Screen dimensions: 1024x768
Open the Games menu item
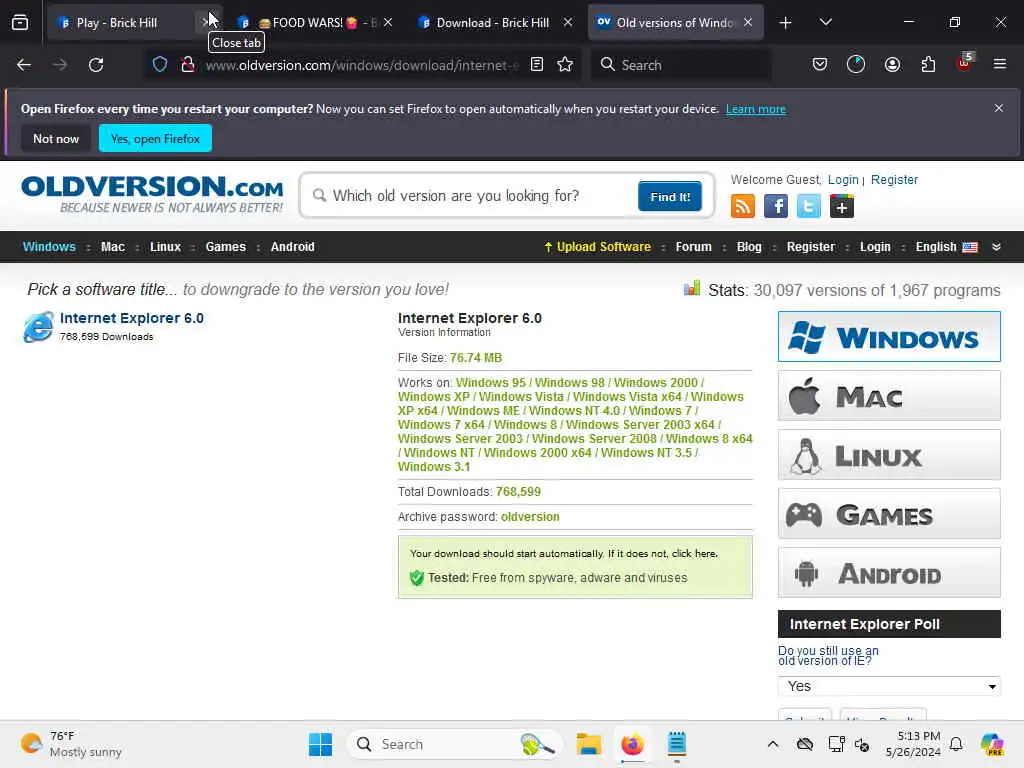pyautogui.click(x=225, y=247)
